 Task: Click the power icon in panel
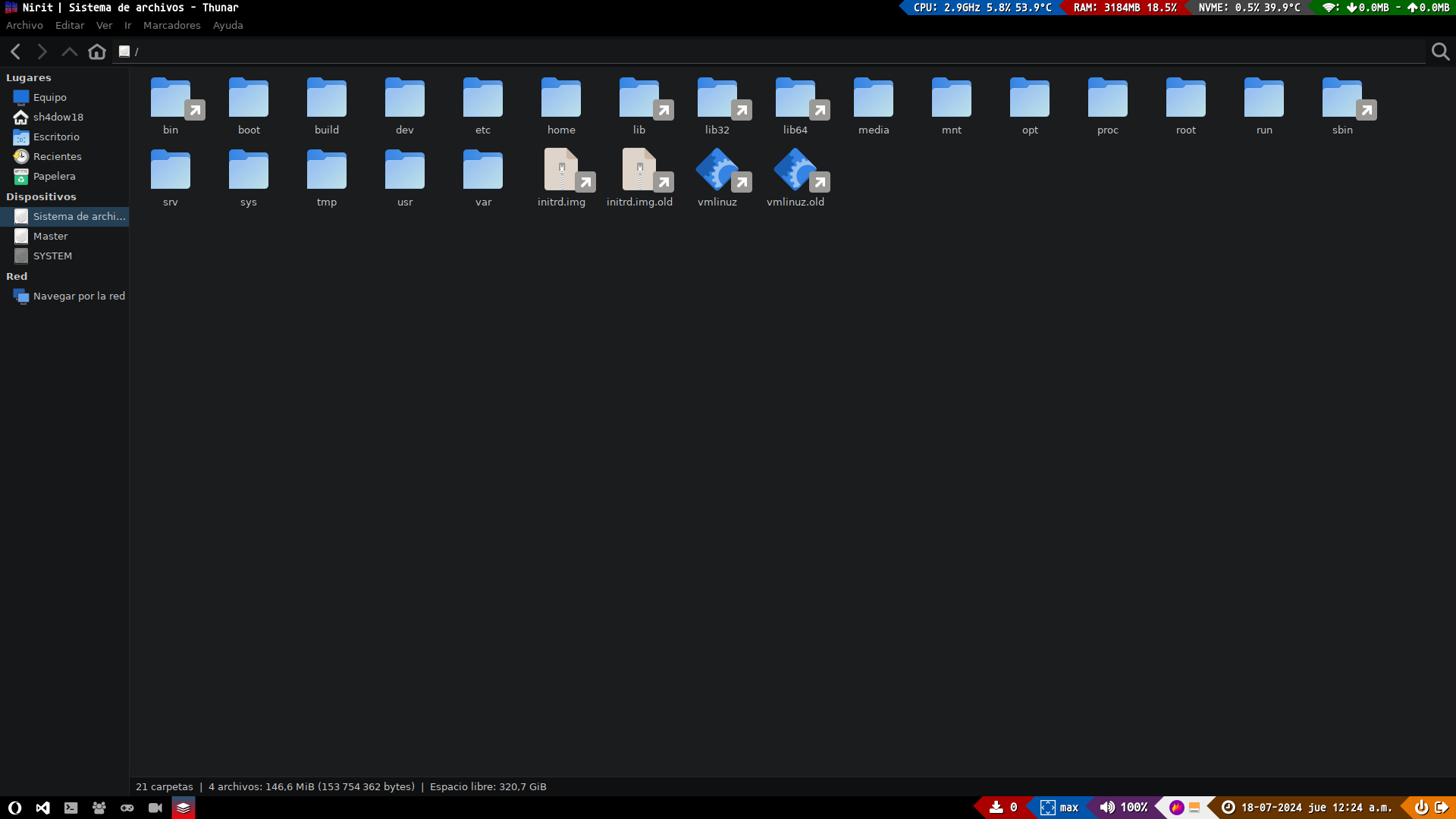click(x=1421, y=808)
